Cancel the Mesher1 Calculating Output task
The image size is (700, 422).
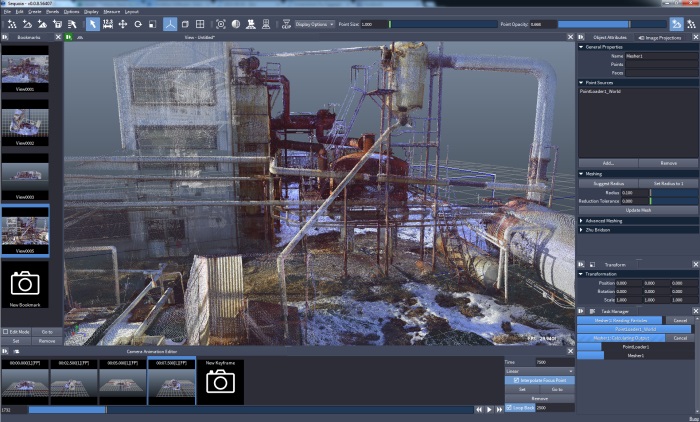(680, 338)
